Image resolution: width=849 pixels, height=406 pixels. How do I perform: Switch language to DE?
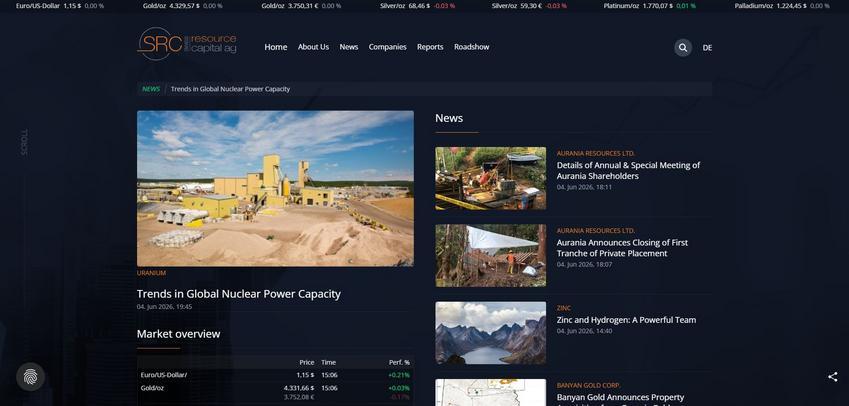[707, 48]
